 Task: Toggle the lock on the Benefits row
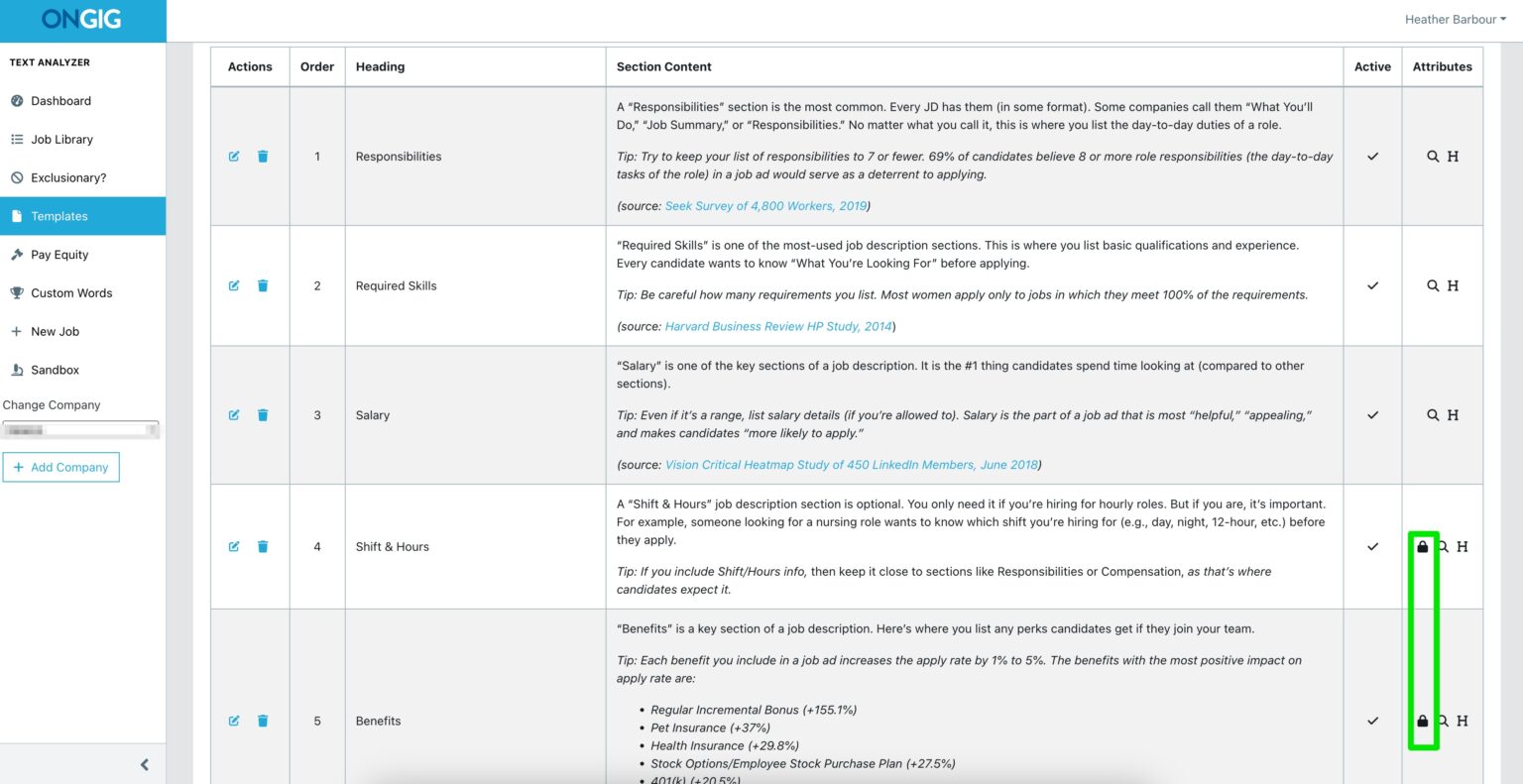coord(1424,721)
